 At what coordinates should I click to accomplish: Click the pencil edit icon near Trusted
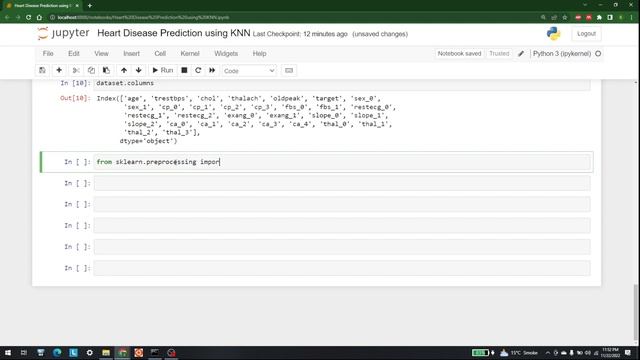tap(521, 53)
